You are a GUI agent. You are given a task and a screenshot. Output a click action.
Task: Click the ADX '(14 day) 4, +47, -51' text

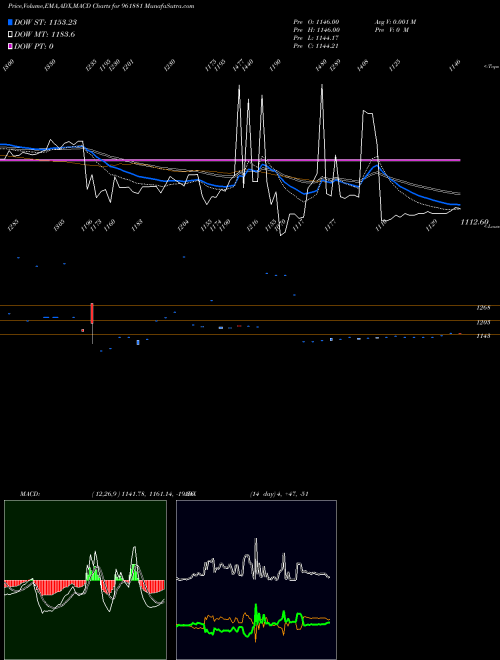279,494
